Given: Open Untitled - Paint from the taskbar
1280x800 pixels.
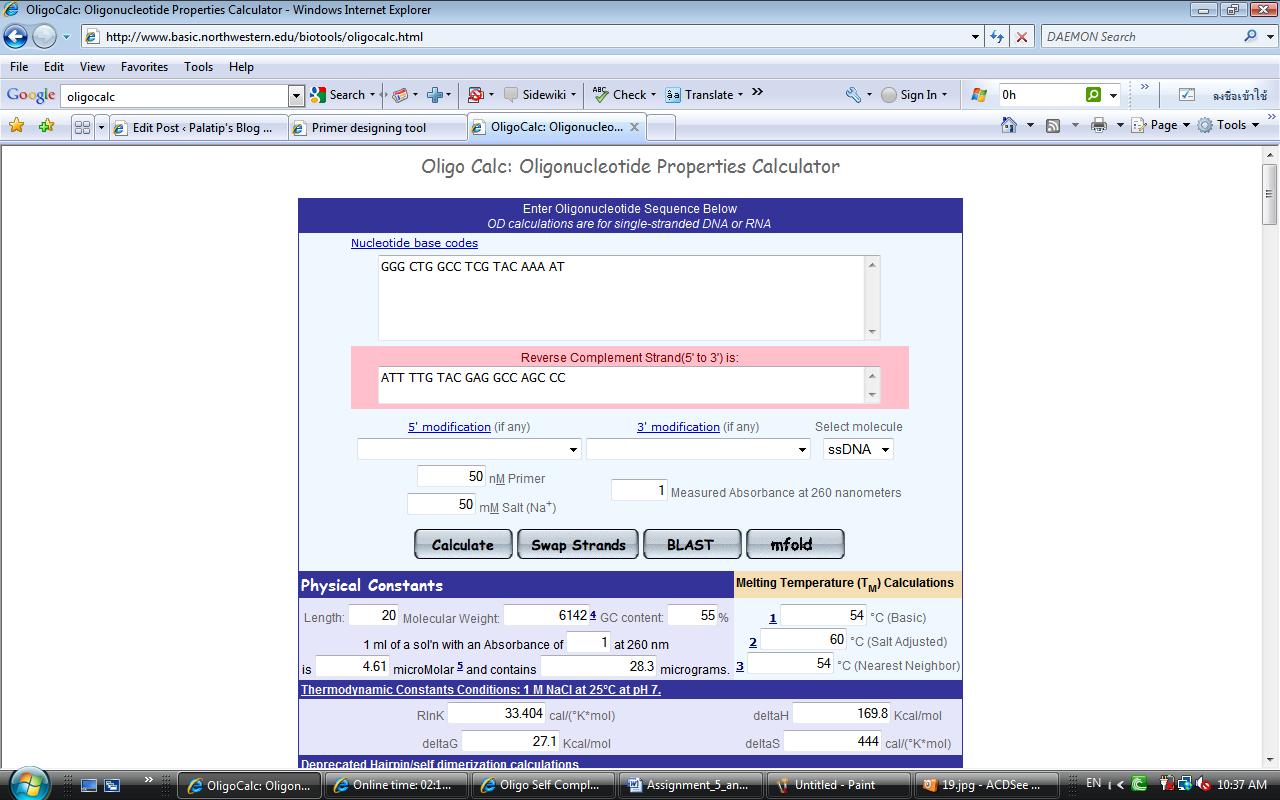Looking at the screenshot, I should 837,785.
